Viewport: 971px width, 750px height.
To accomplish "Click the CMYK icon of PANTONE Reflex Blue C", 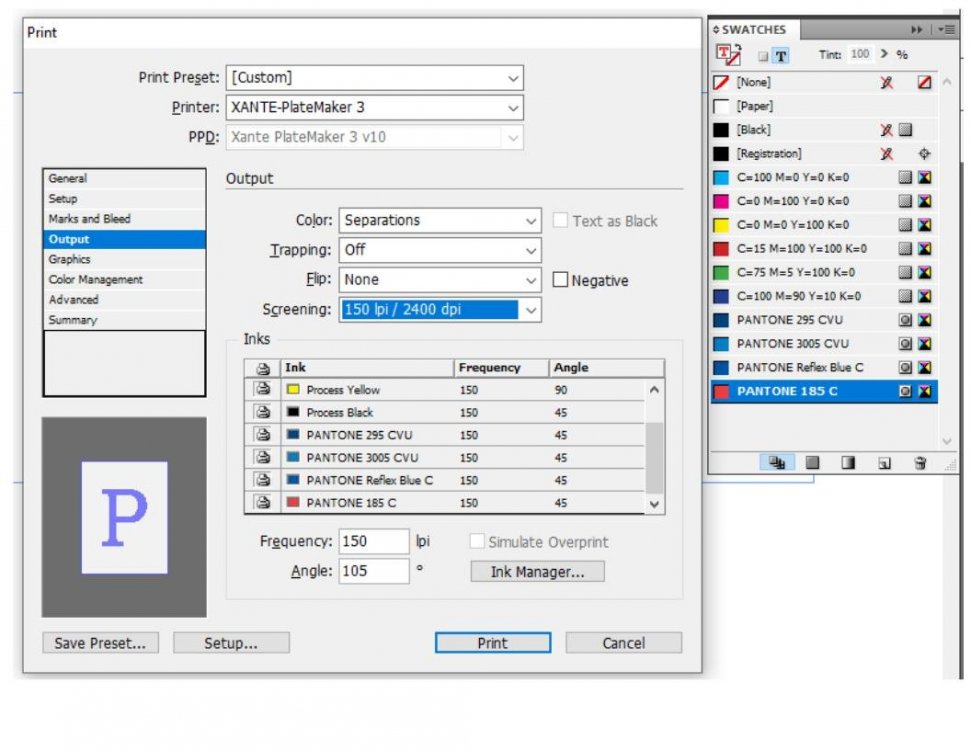I will point(924,368).
